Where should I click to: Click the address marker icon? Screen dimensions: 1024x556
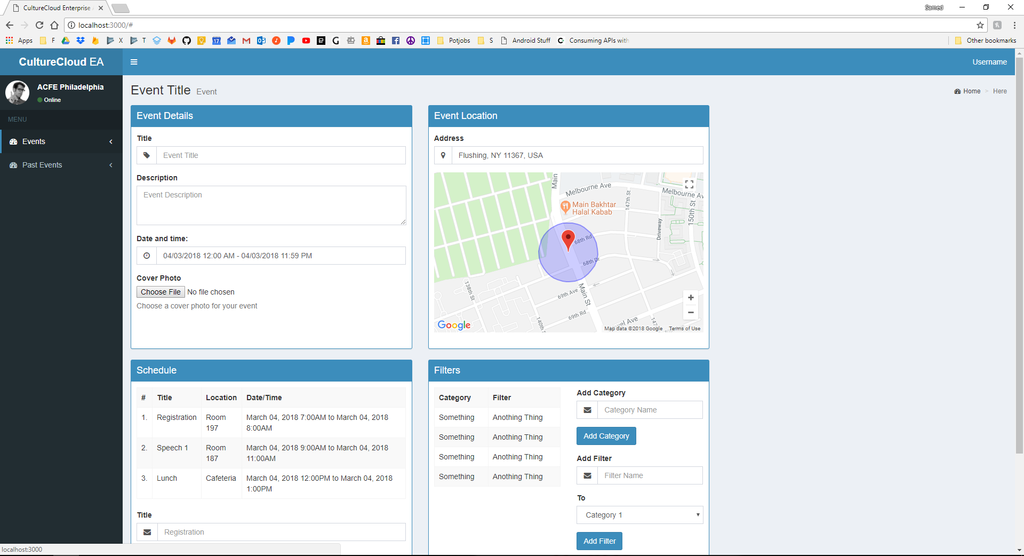[x=443, y=155]
